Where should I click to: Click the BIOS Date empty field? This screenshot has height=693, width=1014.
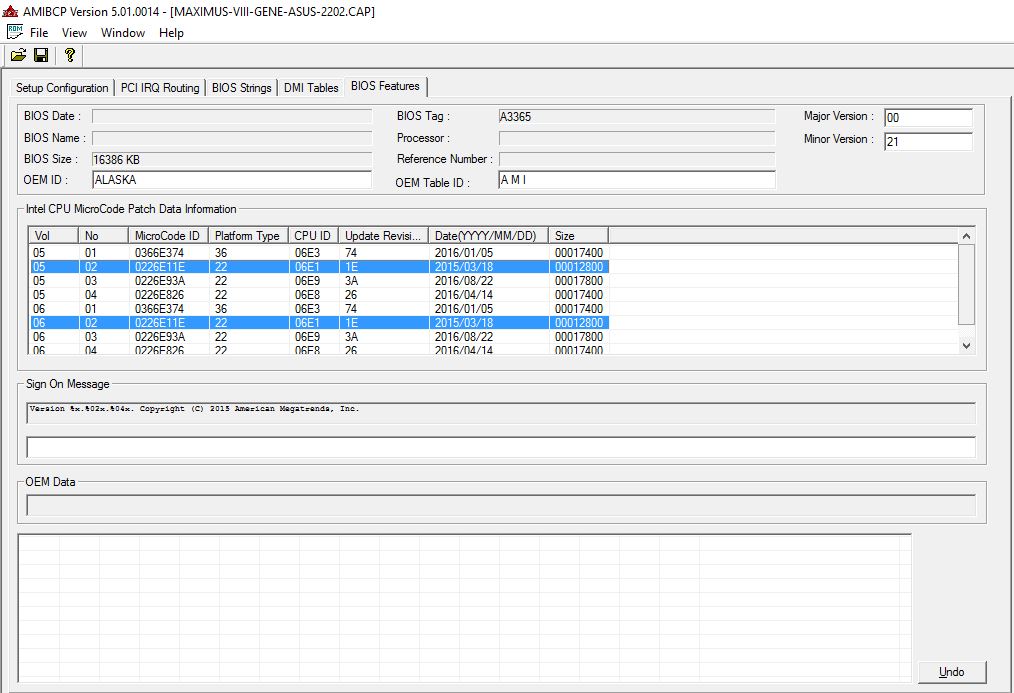pos(232,116)
